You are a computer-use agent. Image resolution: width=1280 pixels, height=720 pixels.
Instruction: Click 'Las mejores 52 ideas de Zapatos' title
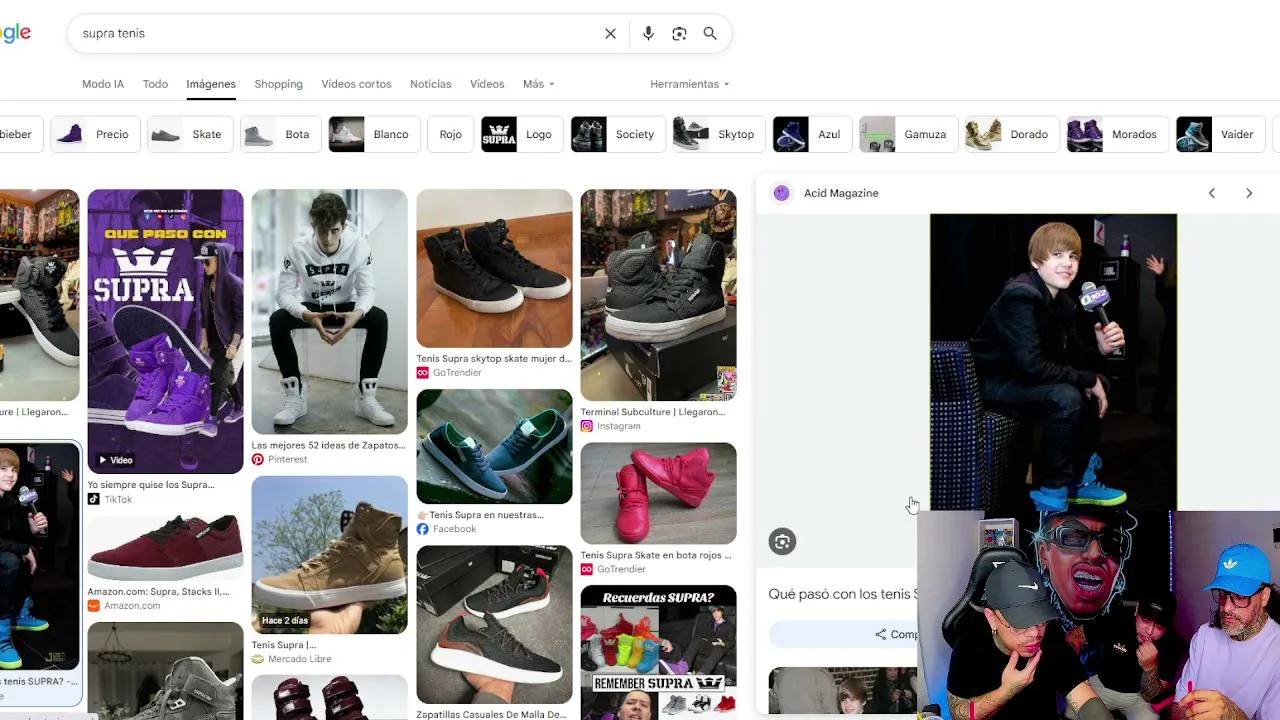point(329,445)
